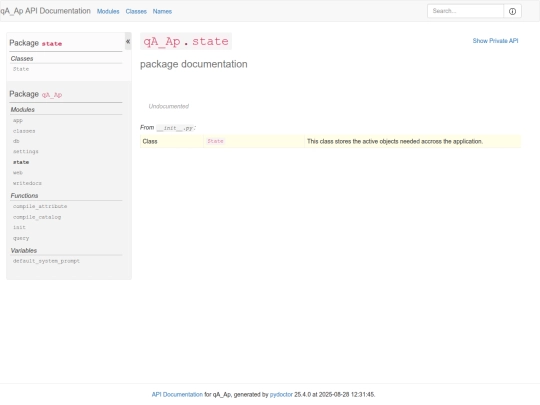Screen dimensions: 540x405
Task: Select the state module in sidebar
Action: 21,162
